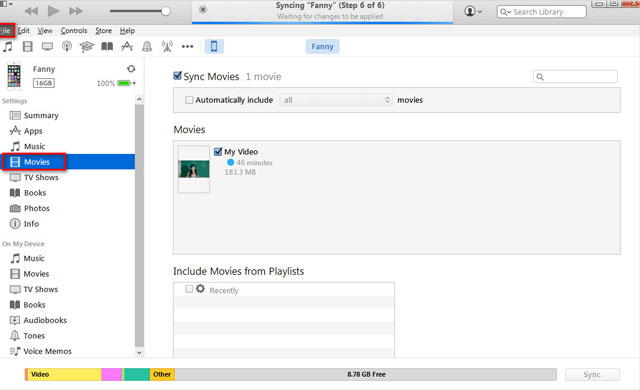
Task: Open the 'all' movies dropdown
Action: coord(336,100)
